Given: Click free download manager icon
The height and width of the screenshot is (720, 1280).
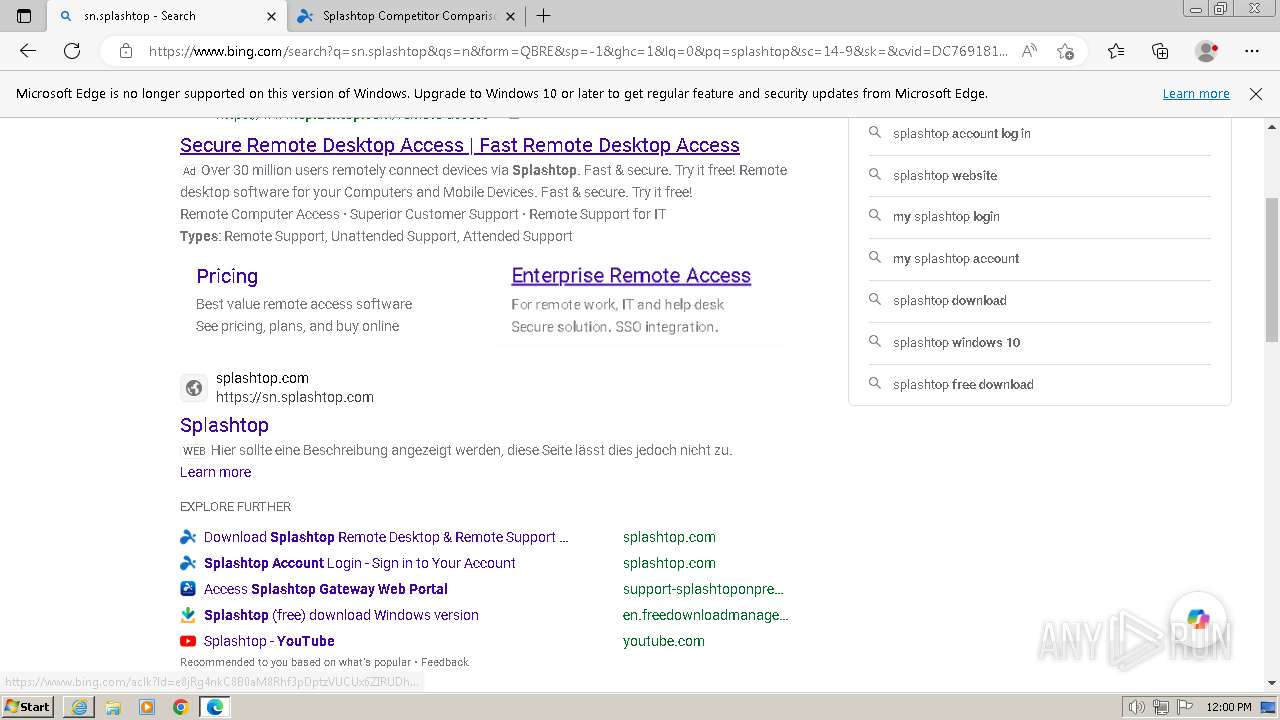Looking at the screenshot, I should (188, 615).
